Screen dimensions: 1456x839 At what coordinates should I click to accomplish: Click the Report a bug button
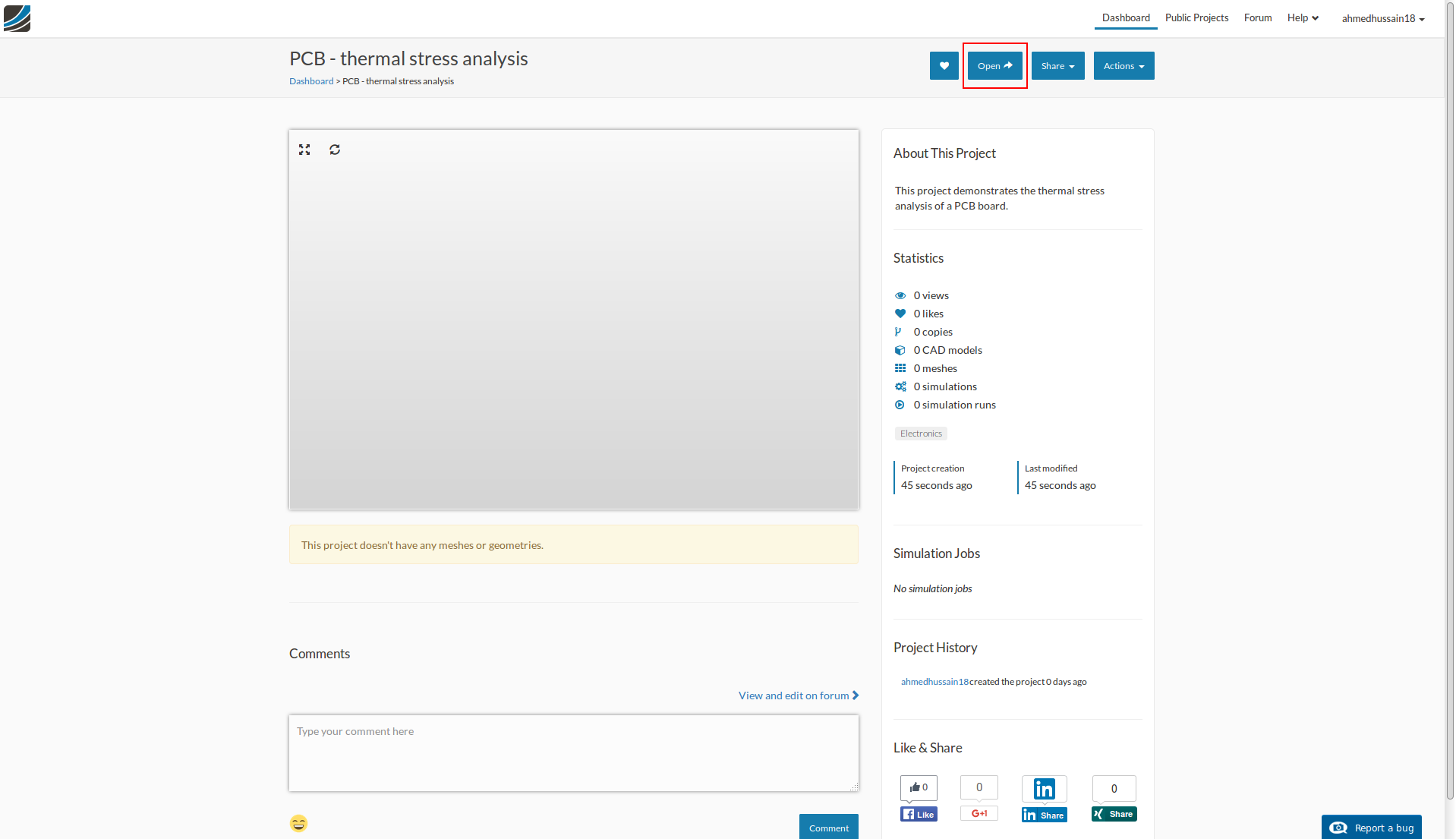1372,827
